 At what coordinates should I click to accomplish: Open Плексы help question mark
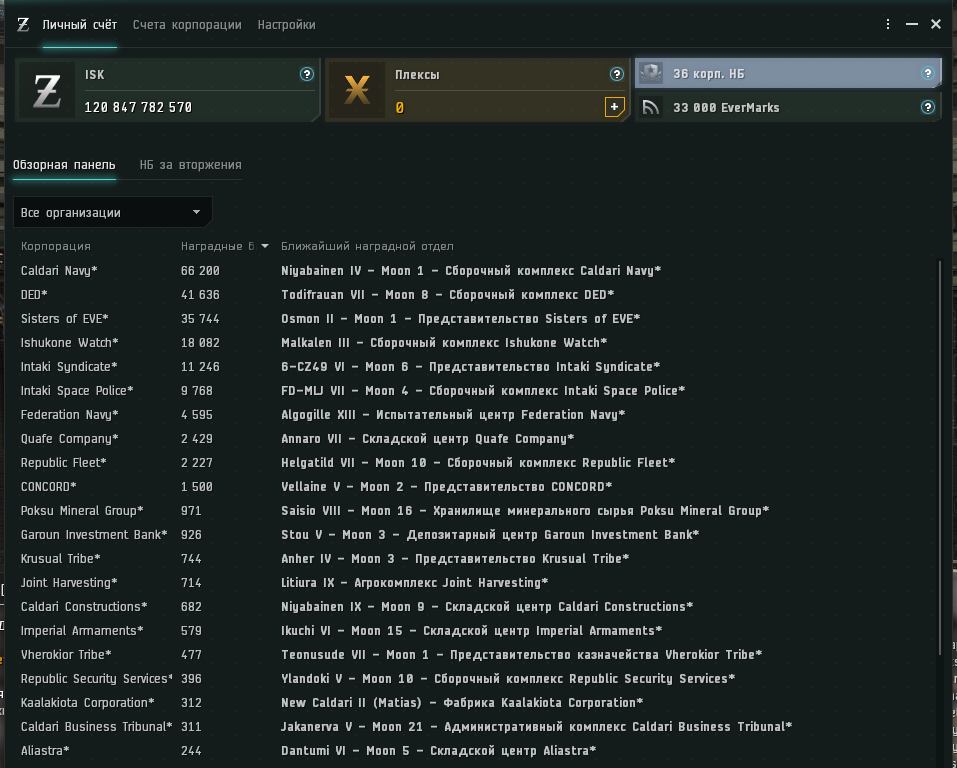pyautogui.click(x=616, y=74)
